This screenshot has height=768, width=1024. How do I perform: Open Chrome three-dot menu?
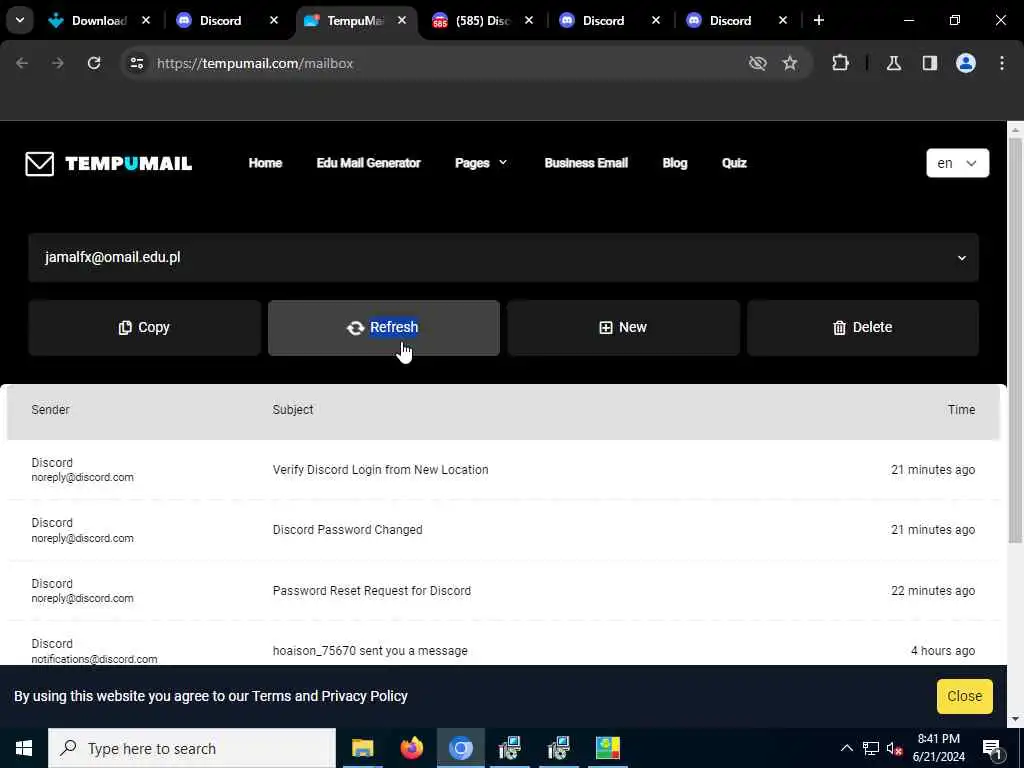[1002, 63]
